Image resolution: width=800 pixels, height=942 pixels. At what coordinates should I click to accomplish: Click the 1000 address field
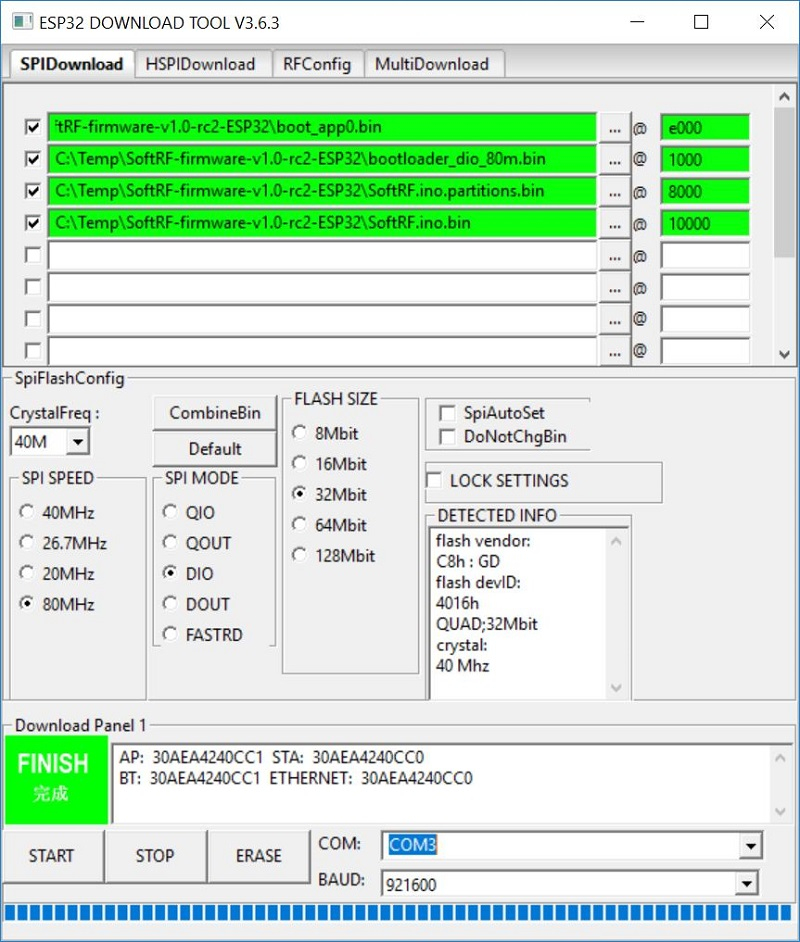point(705,160)
